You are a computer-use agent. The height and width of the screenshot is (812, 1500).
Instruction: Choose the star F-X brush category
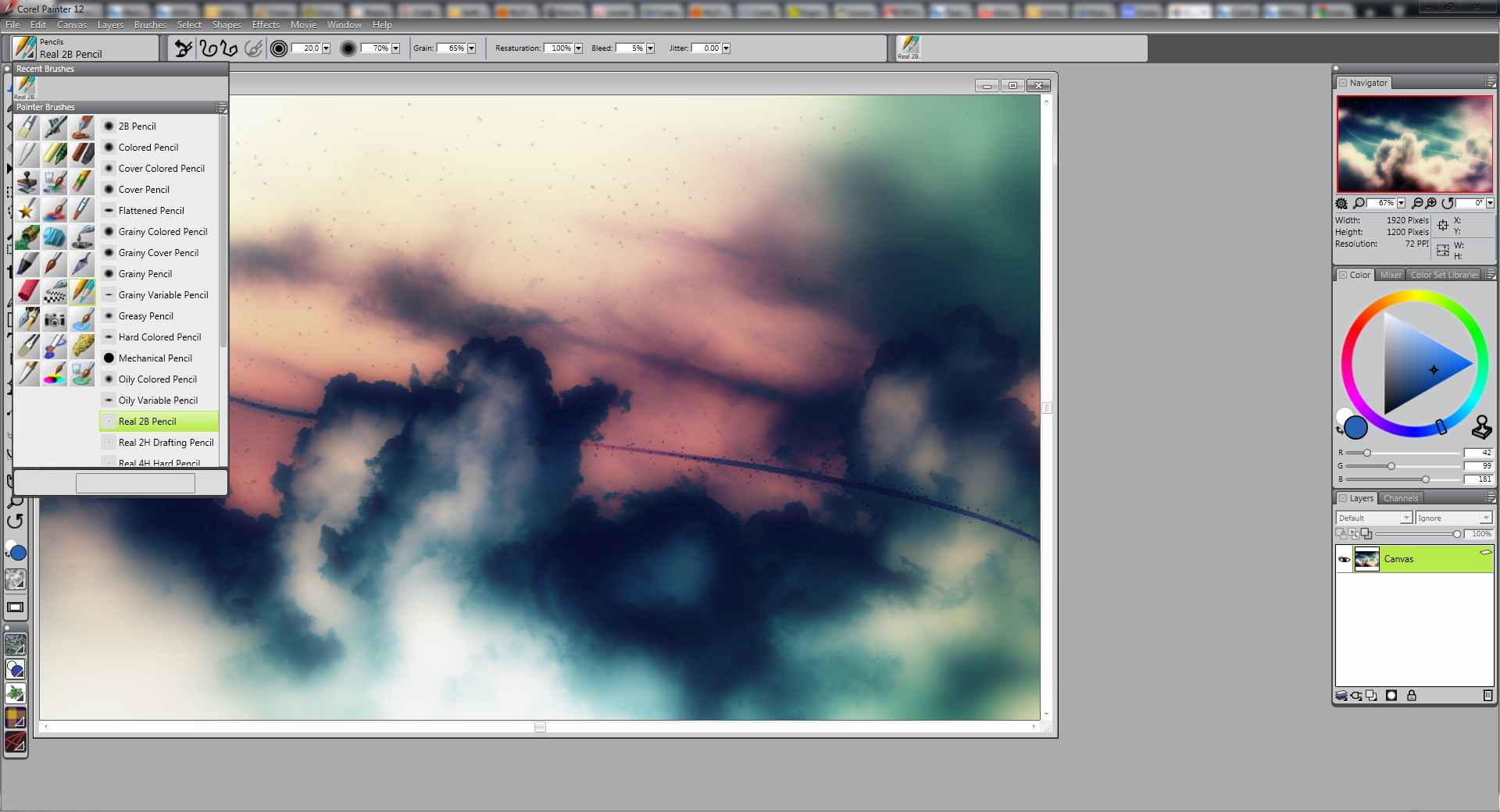coord(27,209)
